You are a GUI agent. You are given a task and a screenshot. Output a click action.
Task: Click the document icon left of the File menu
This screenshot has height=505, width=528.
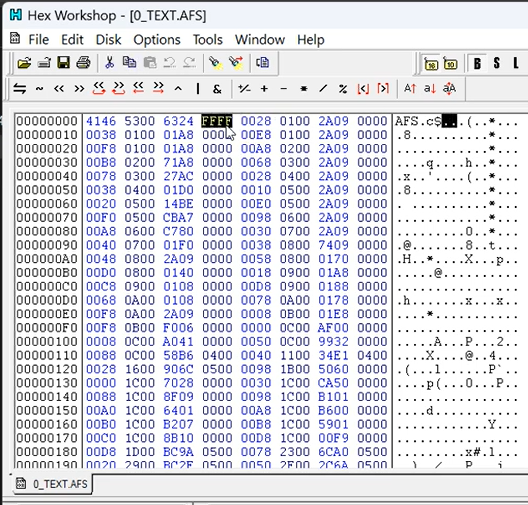pos(15,39)
